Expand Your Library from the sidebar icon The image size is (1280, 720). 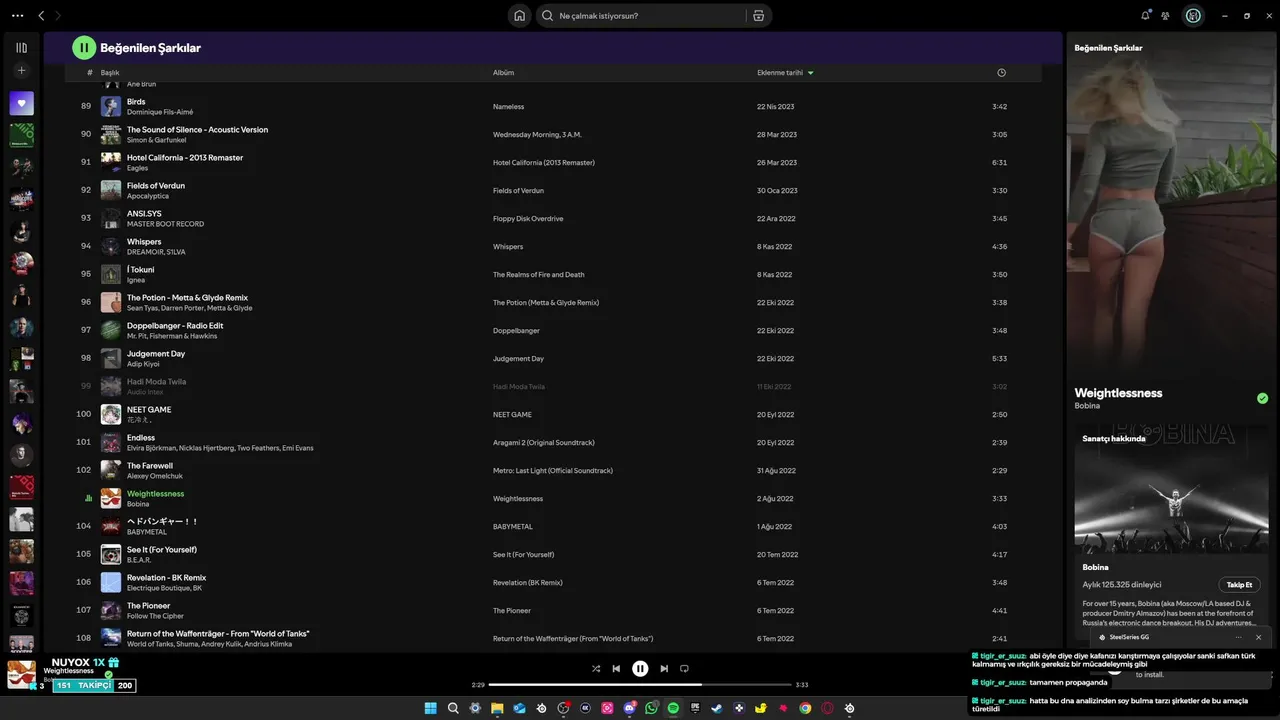tap(21, 47)
